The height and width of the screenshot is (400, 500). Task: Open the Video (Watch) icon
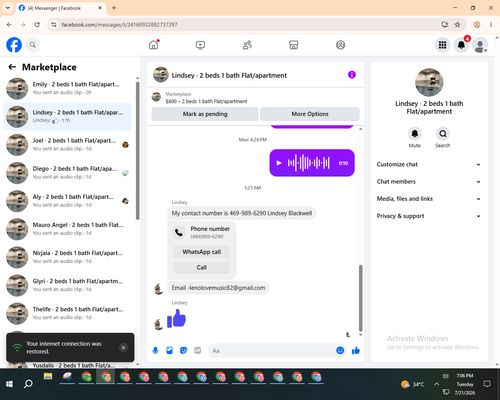click(x=200, y=45)
